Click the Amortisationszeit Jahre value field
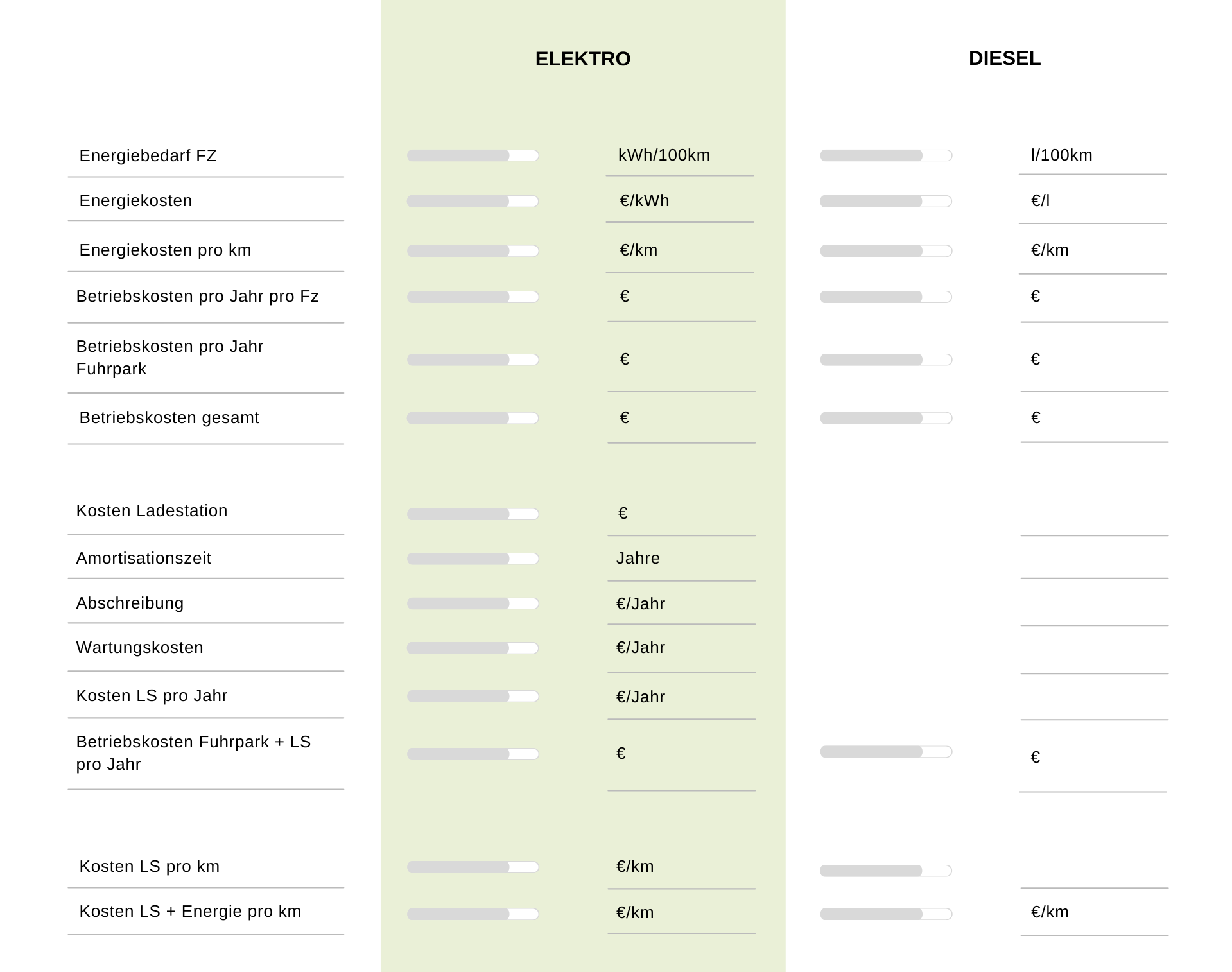 coord(681,559)
